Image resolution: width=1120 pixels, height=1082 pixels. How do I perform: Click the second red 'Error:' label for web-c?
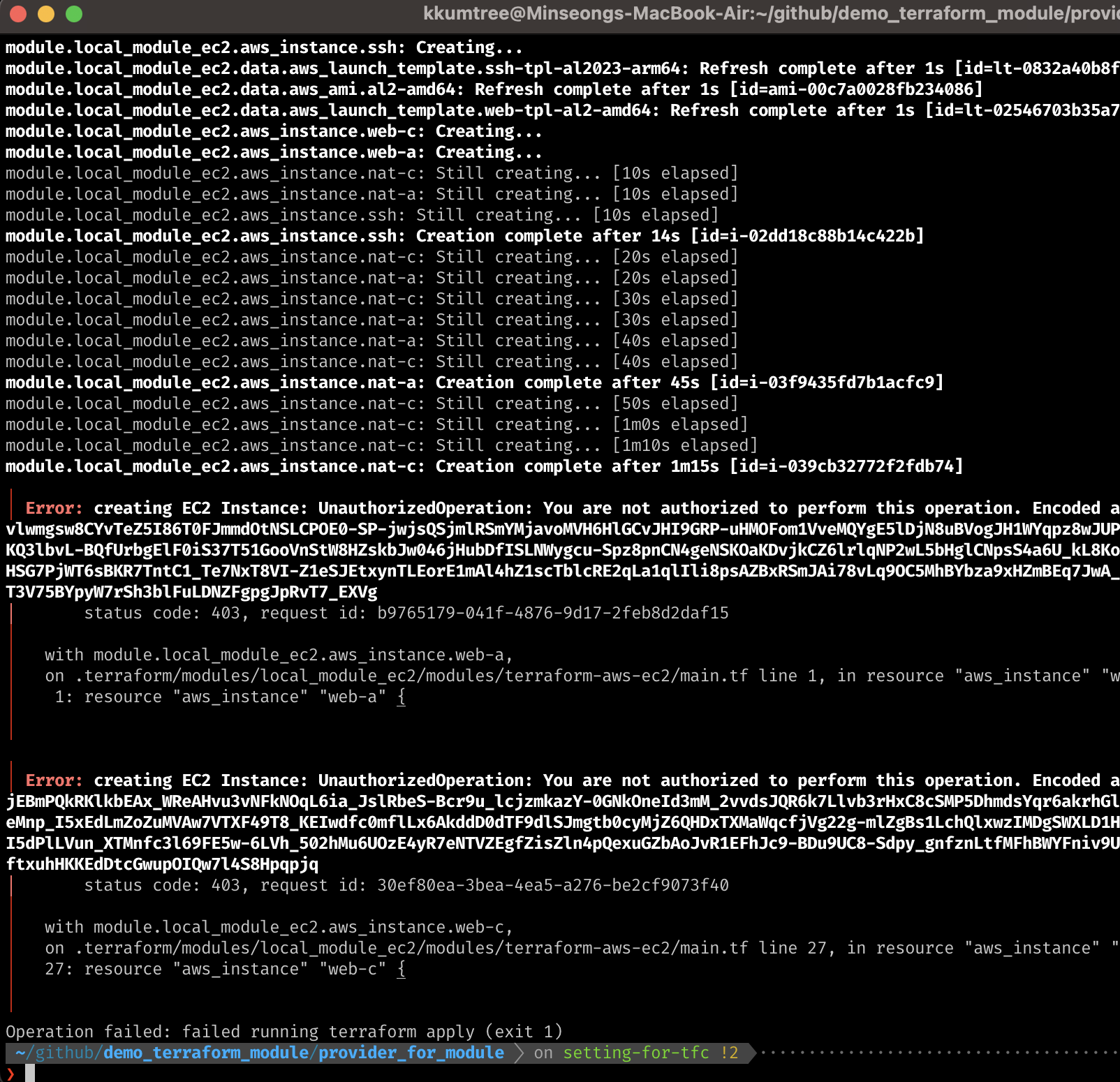[x=54, y=780]
